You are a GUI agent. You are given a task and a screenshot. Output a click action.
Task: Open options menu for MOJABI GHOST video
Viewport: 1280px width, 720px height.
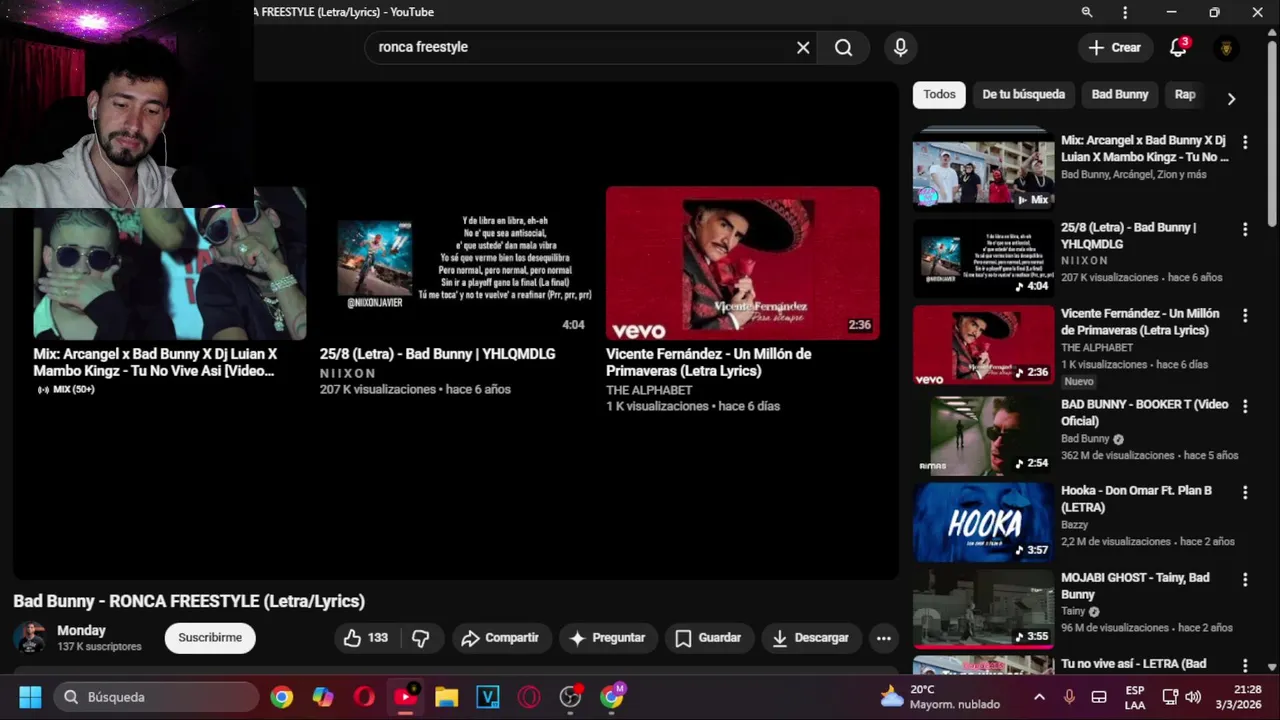pyautogui.click(x=1245, y=579)
